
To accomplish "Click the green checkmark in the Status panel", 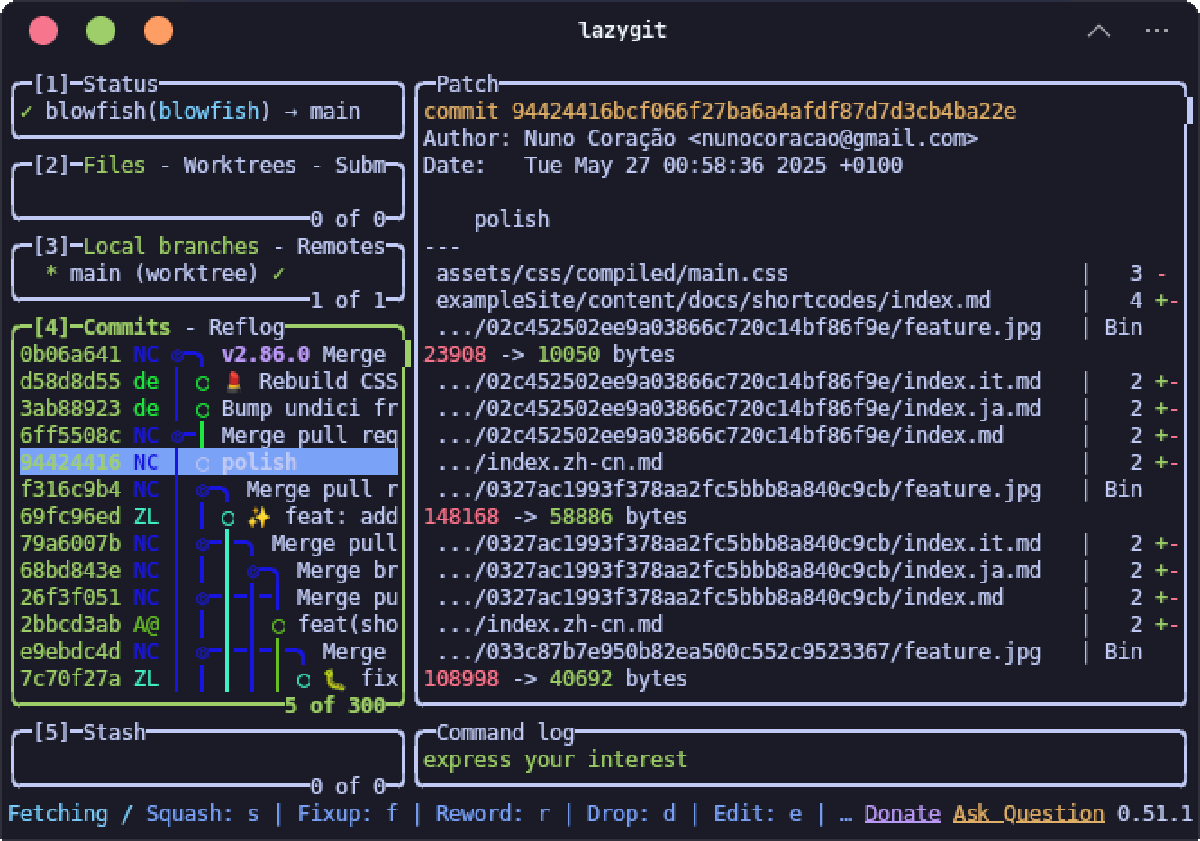I will (26, 111).
